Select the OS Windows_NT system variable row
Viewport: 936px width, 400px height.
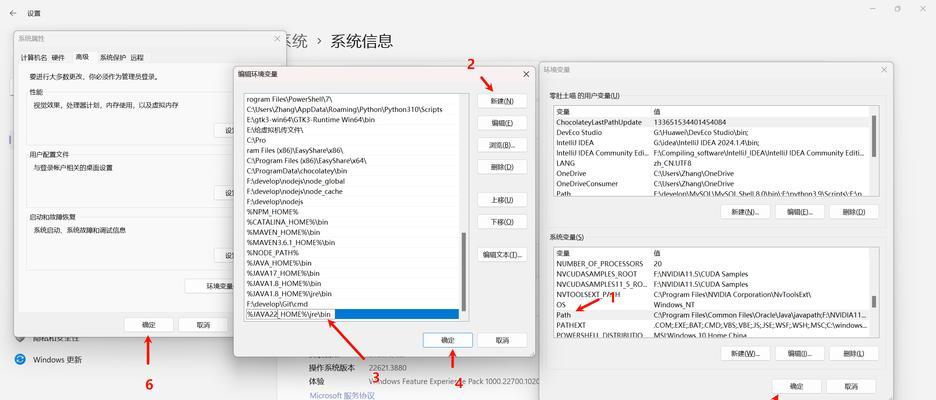click(x=712, y=304)
